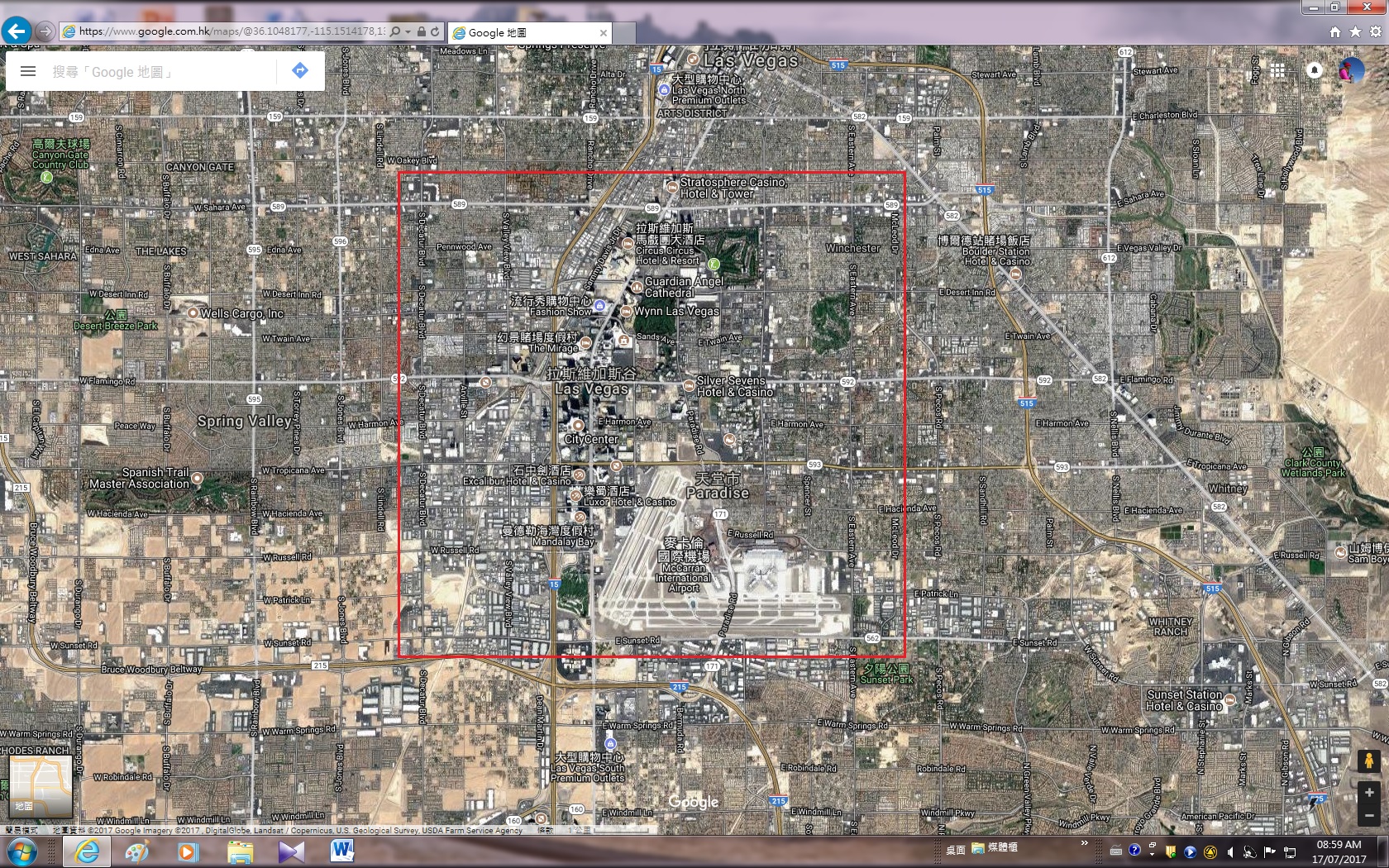1389x868 pixels.
Task: Go to the browser Home page
Action: pyautogui.click(x=1334, y=31)
